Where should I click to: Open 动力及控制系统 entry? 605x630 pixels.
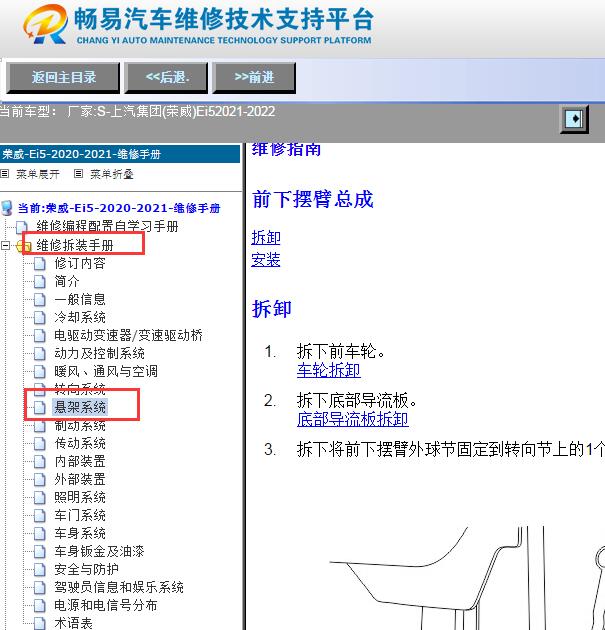click(99, 353)
